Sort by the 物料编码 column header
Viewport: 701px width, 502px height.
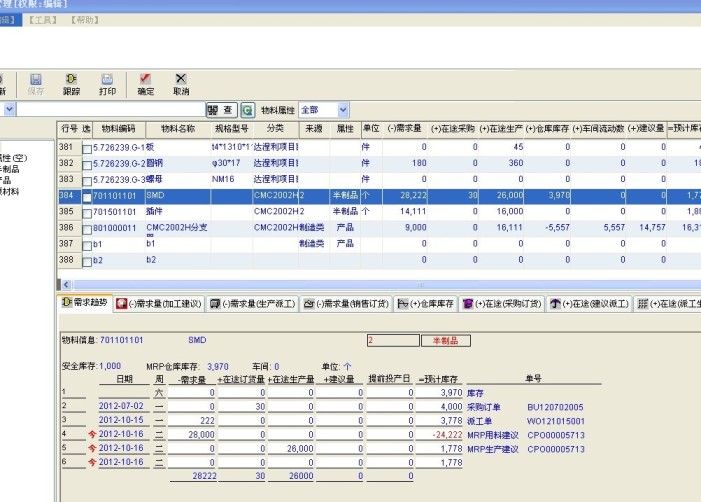(x=118, y=130)
